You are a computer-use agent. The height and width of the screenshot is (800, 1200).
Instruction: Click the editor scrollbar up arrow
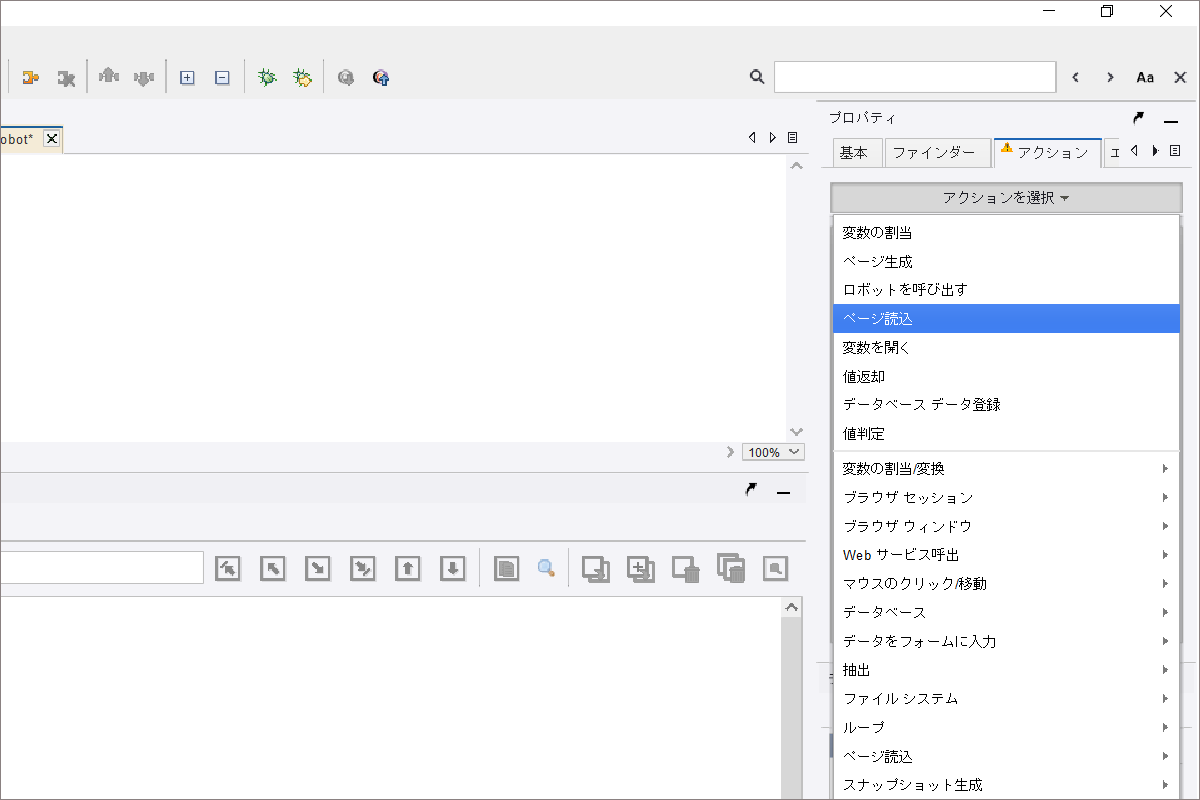point(796,166)
